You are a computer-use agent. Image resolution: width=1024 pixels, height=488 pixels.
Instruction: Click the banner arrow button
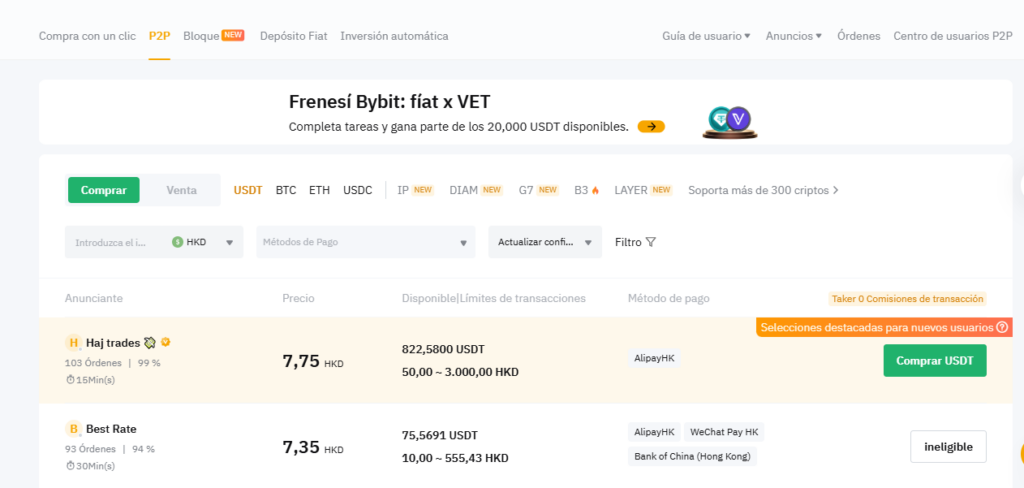click(x=651, y=127)
